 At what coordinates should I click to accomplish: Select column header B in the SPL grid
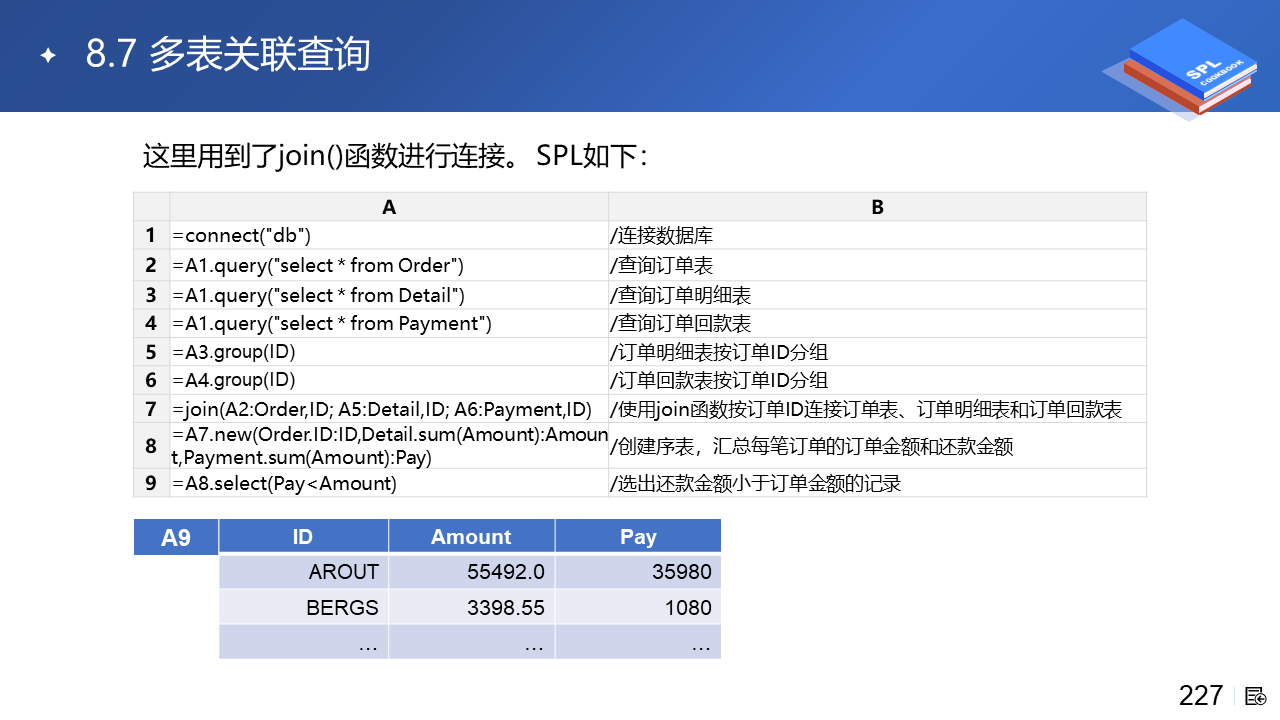pyautogui.click(x=877, y=207)
